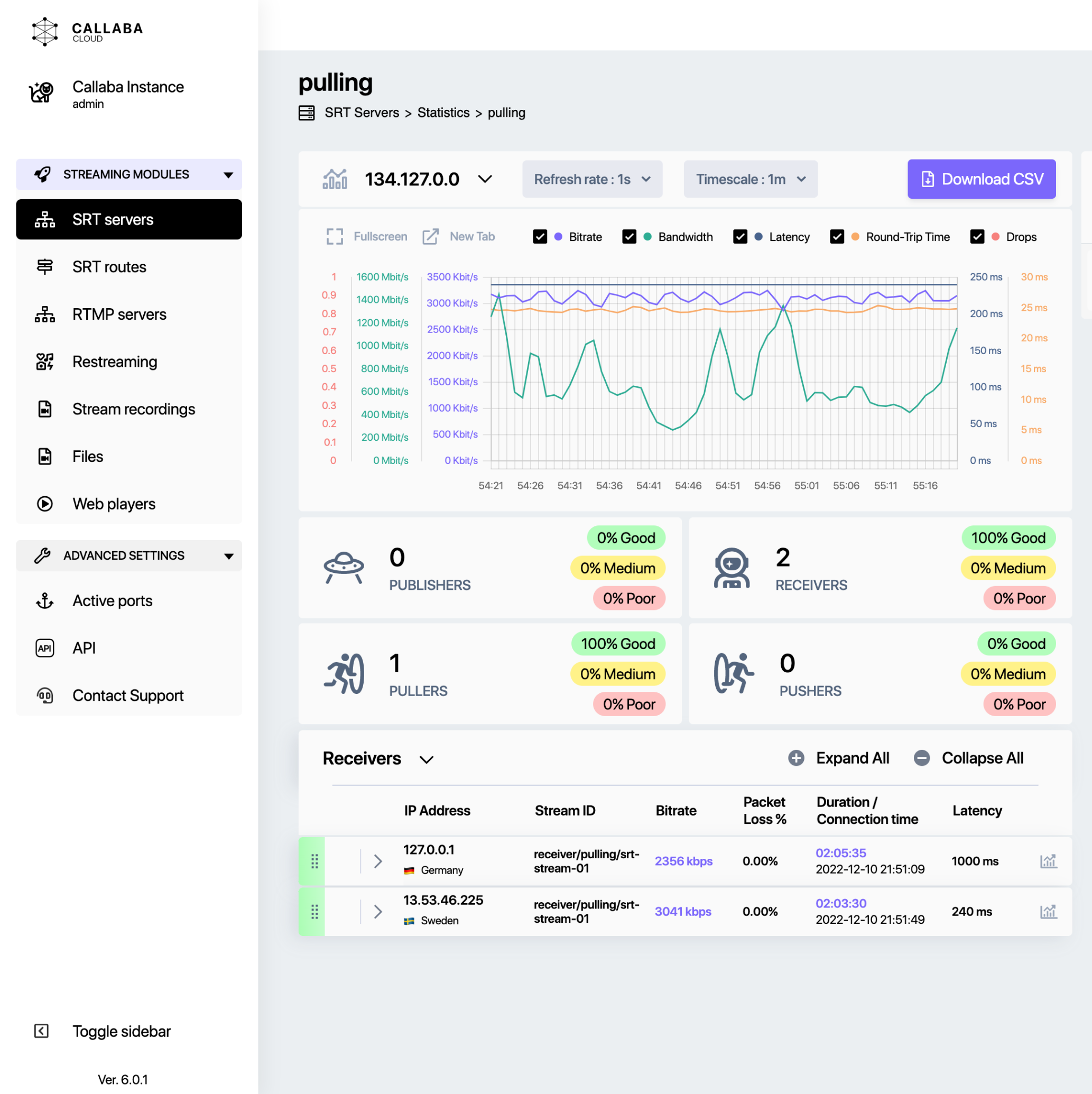Click Collapse All receivers

click(969, 758)
